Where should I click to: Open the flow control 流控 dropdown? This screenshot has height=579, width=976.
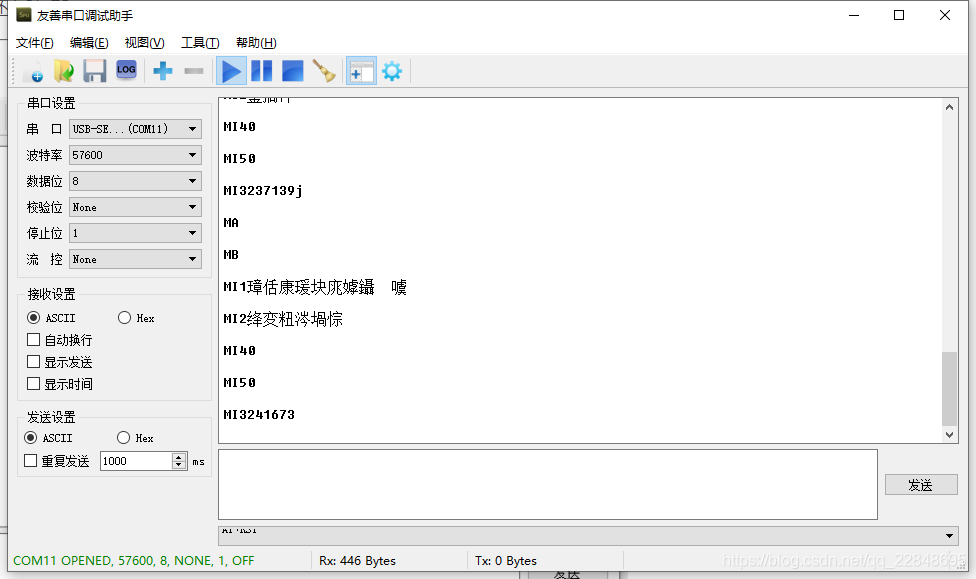135,259
